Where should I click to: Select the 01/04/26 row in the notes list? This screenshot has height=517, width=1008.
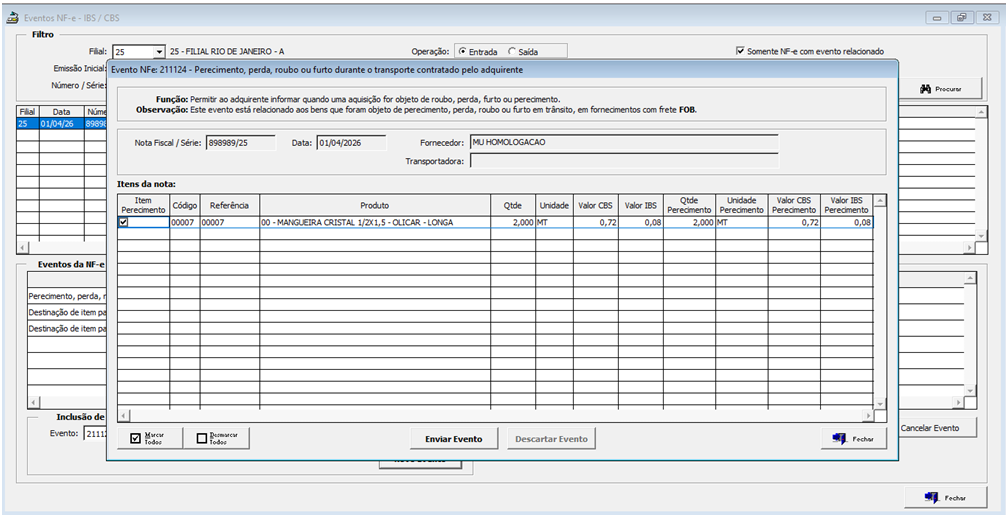[54, 124]
